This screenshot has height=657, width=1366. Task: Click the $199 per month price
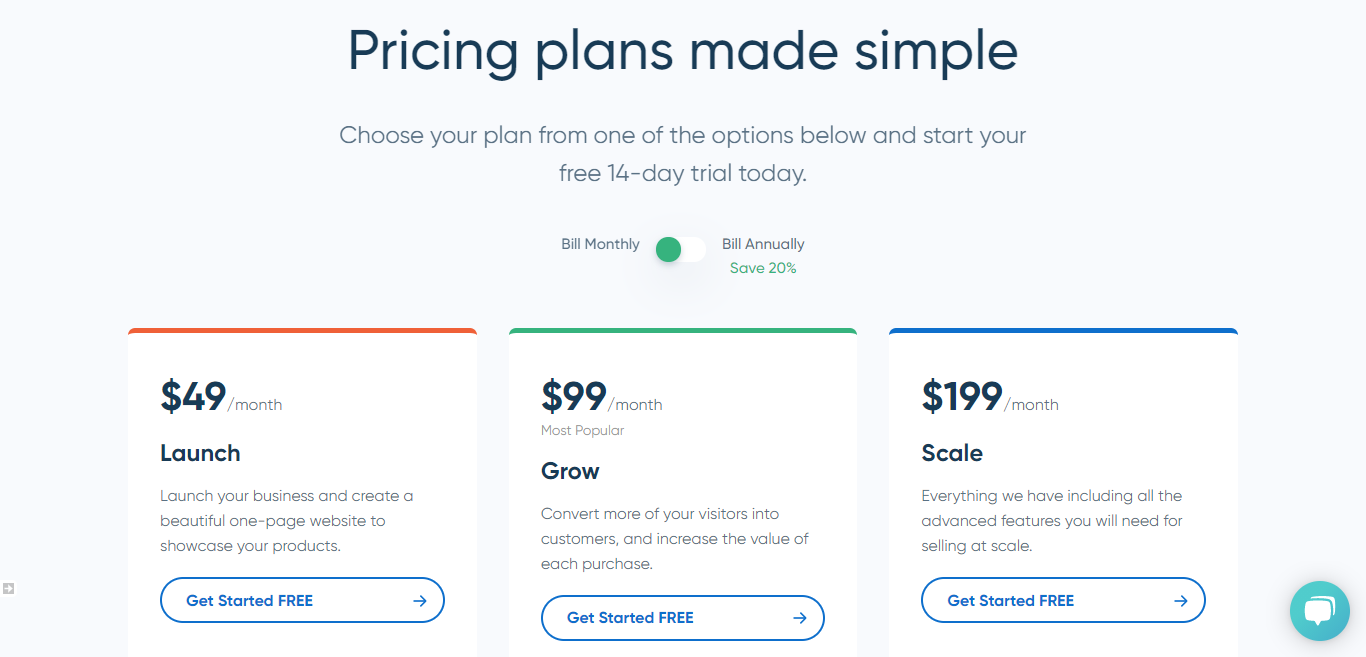[x=990, y=397]
